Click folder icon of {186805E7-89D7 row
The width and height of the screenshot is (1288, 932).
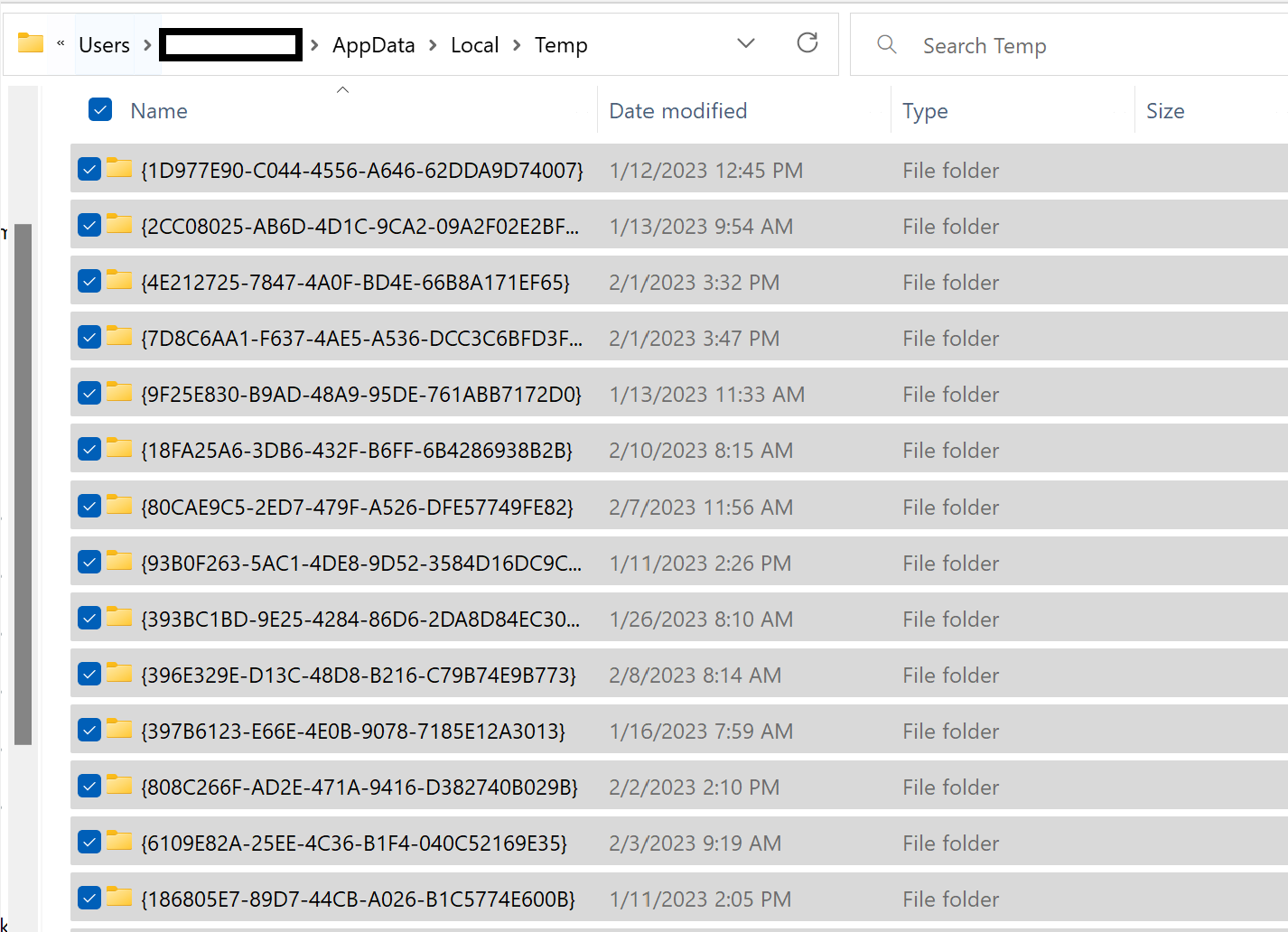coord(119,896)
